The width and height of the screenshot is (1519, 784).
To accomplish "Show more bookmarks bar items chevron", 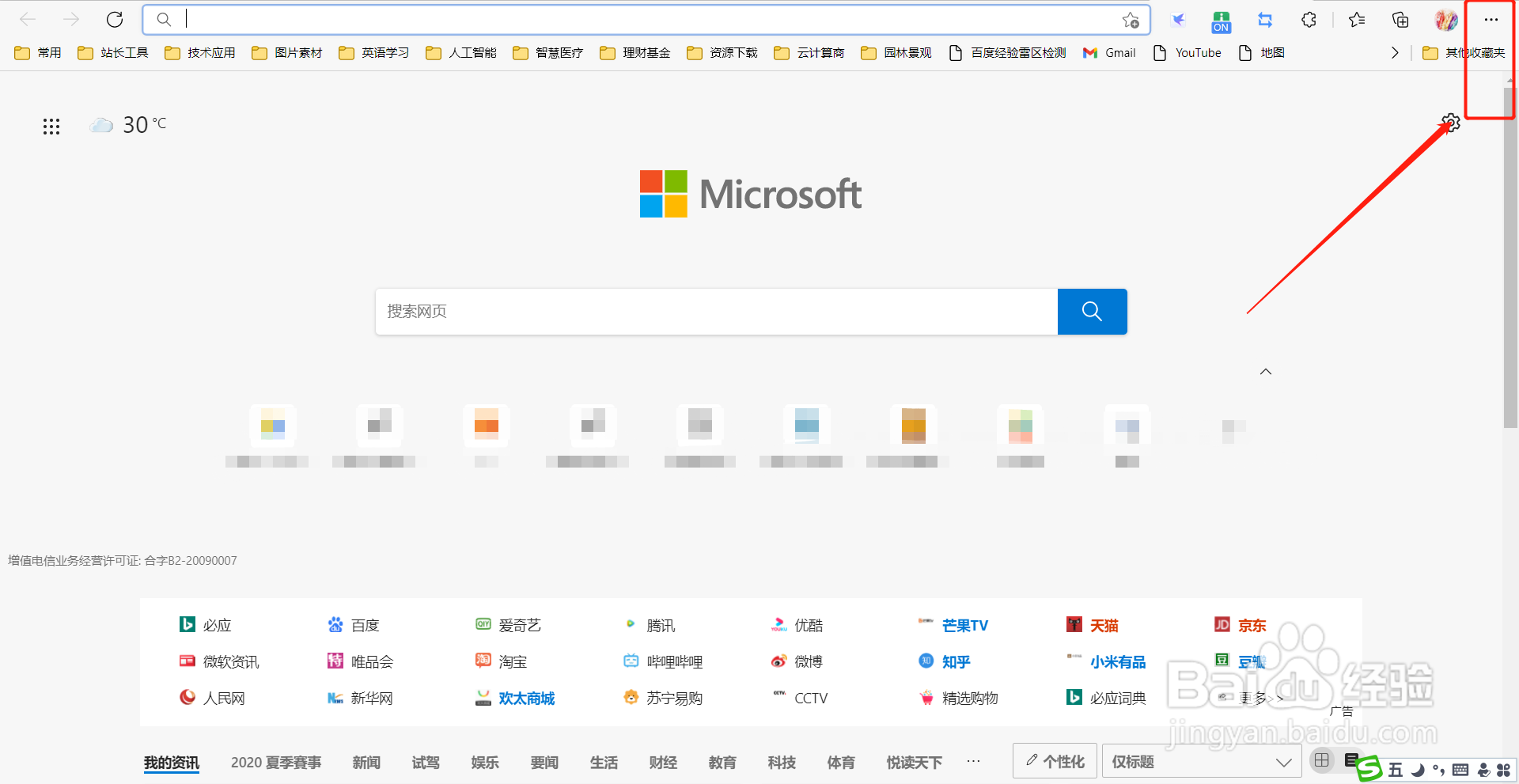I will 1395,53.
